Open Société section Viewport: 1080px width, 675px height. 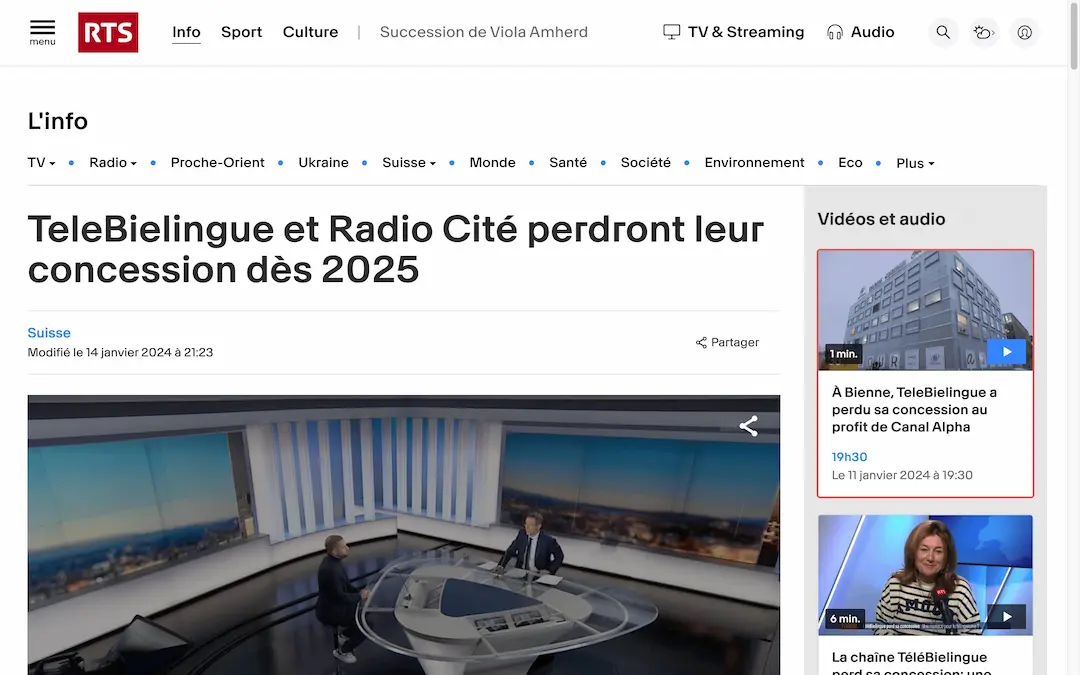click(645, 163)
